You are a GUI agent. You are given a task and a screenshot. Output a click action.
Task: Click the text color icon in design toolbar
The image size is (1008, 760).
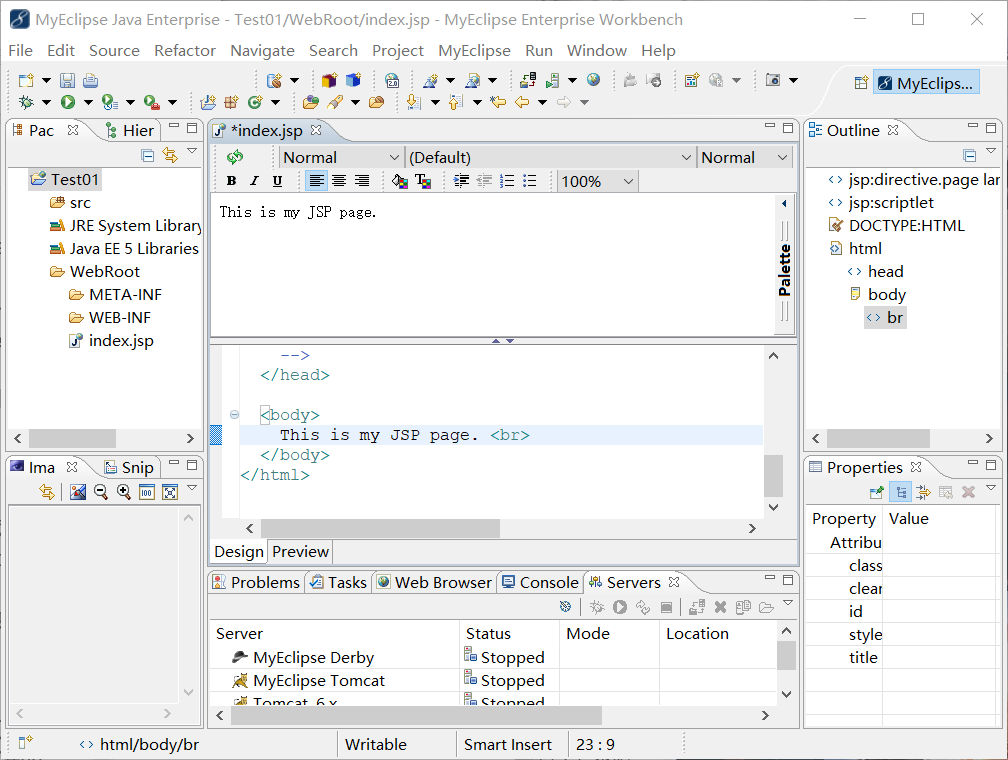click(423, 181)
